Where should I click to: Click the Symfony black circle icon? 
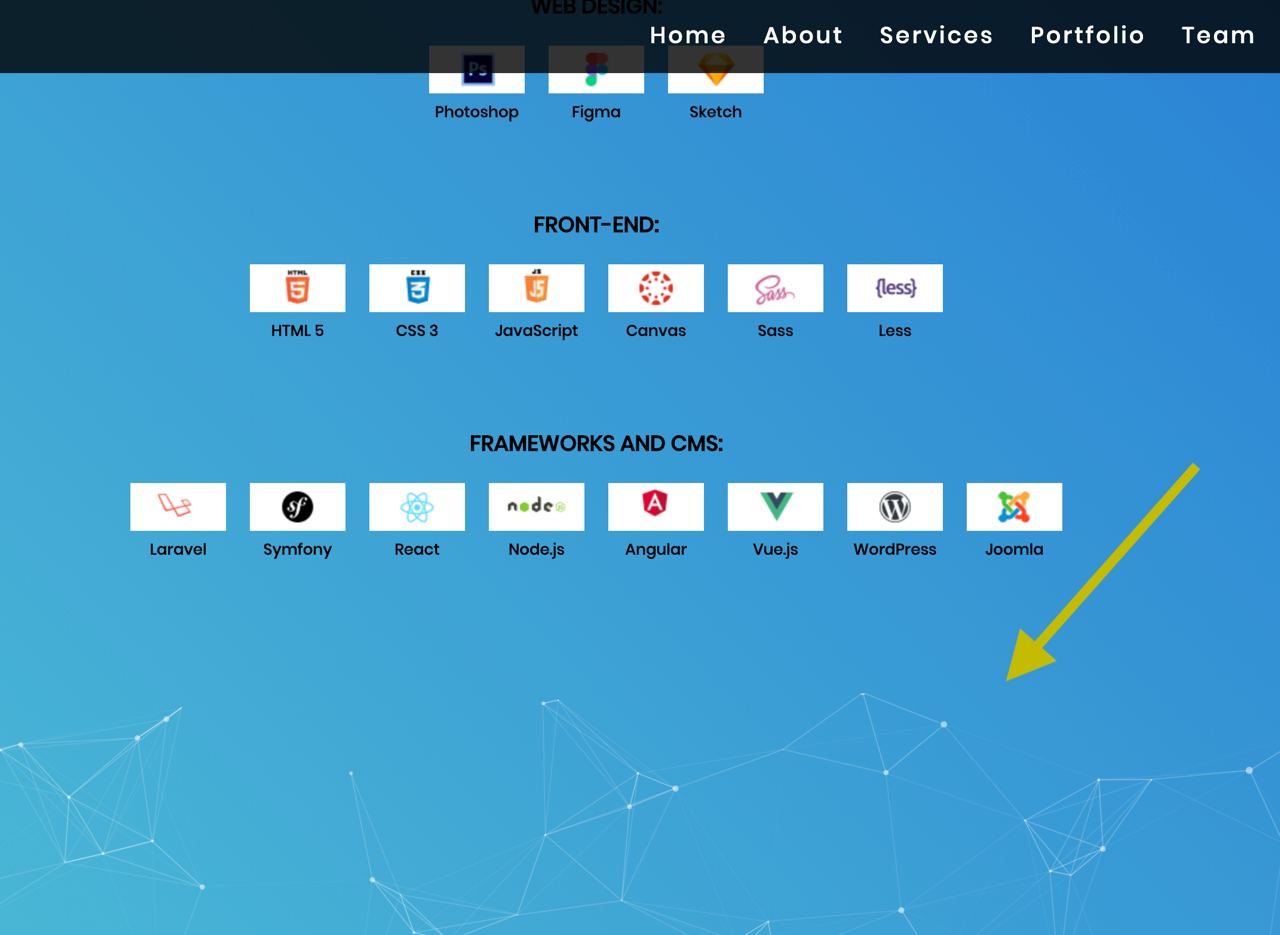coord(298,507)
